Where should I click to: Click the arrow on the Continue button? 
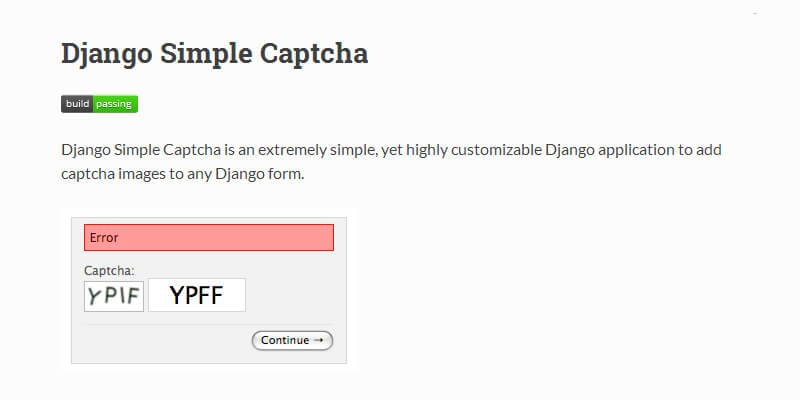[319, 340]
